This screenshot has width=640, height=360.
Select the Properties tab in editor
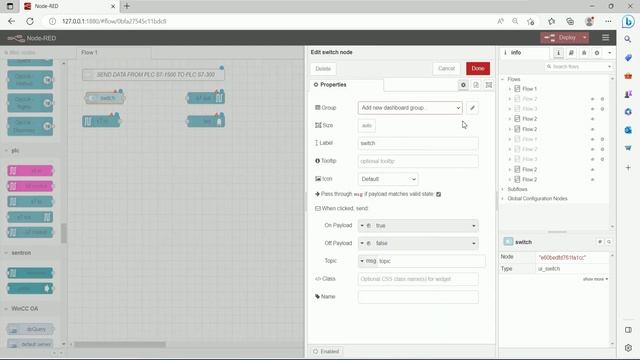tap(346, 85)
